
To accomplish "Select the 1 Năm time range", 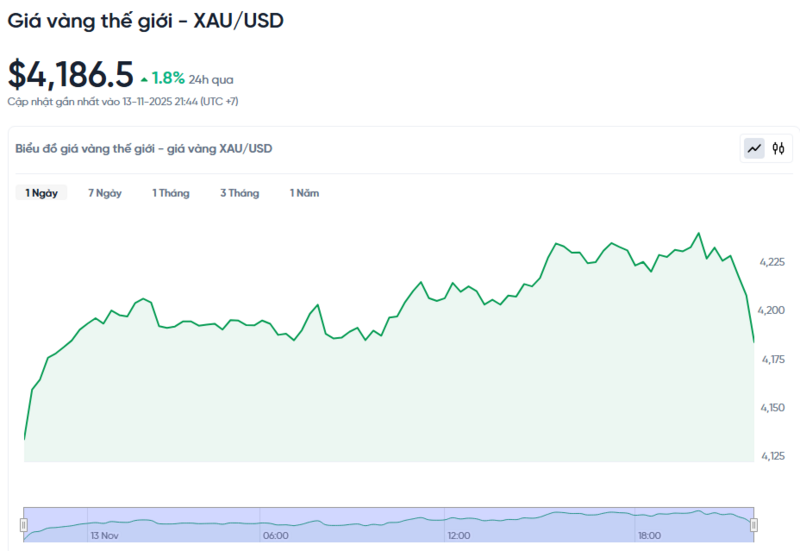I will 305,193.
